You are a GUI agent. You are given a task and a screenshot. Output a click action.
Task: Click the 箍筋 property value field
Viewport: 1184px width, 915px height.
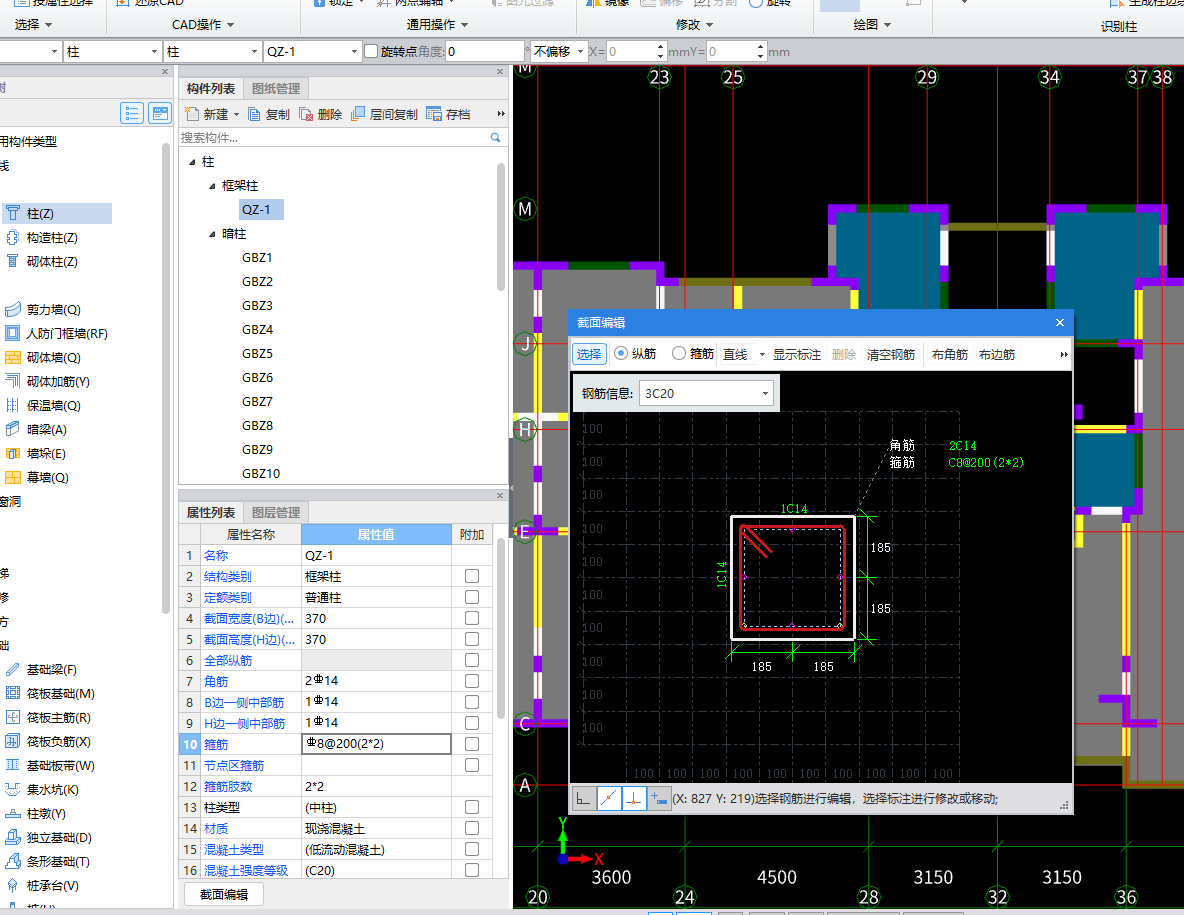(x=376, y=744)
